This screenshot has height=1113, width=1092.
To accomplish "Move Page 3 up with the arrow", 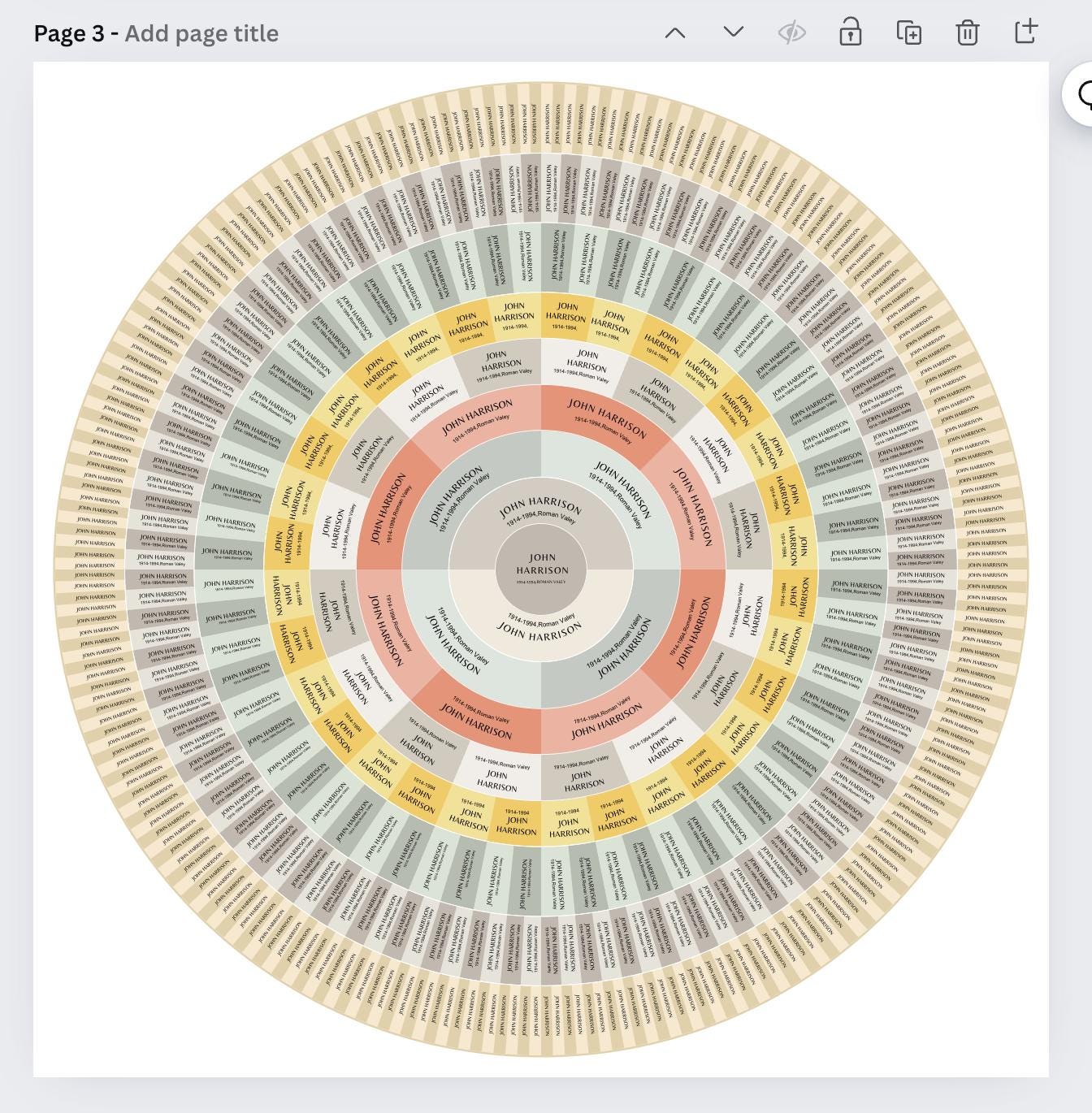I will click(x=675, y=33).
